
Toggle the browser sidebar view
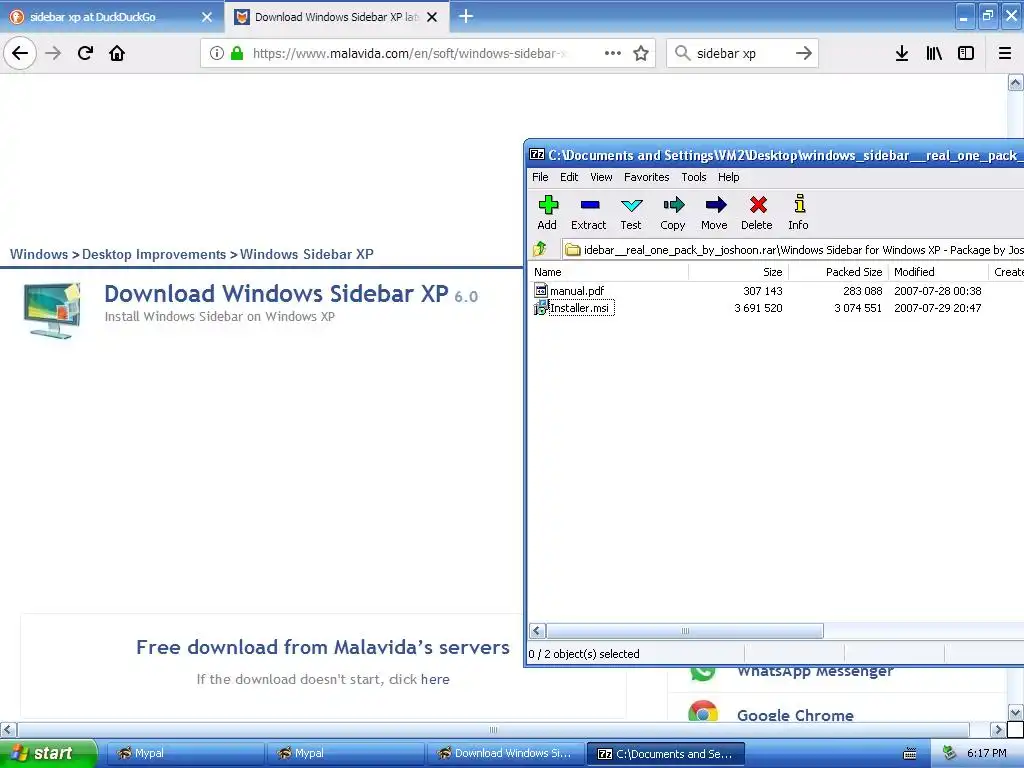click(966, 53)
